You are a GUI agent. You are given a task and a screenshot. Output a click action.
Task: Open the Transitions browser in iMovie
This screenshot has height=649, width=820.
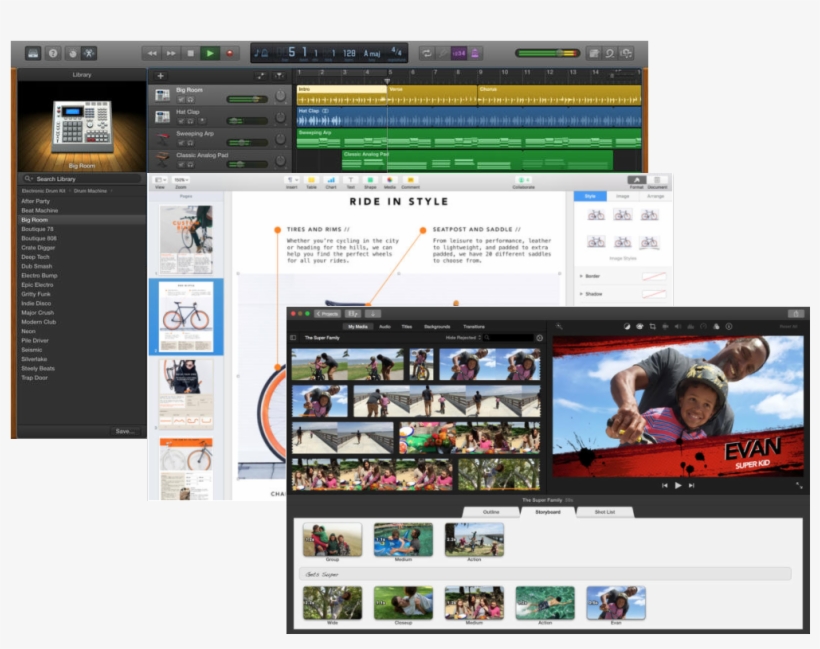474,326
